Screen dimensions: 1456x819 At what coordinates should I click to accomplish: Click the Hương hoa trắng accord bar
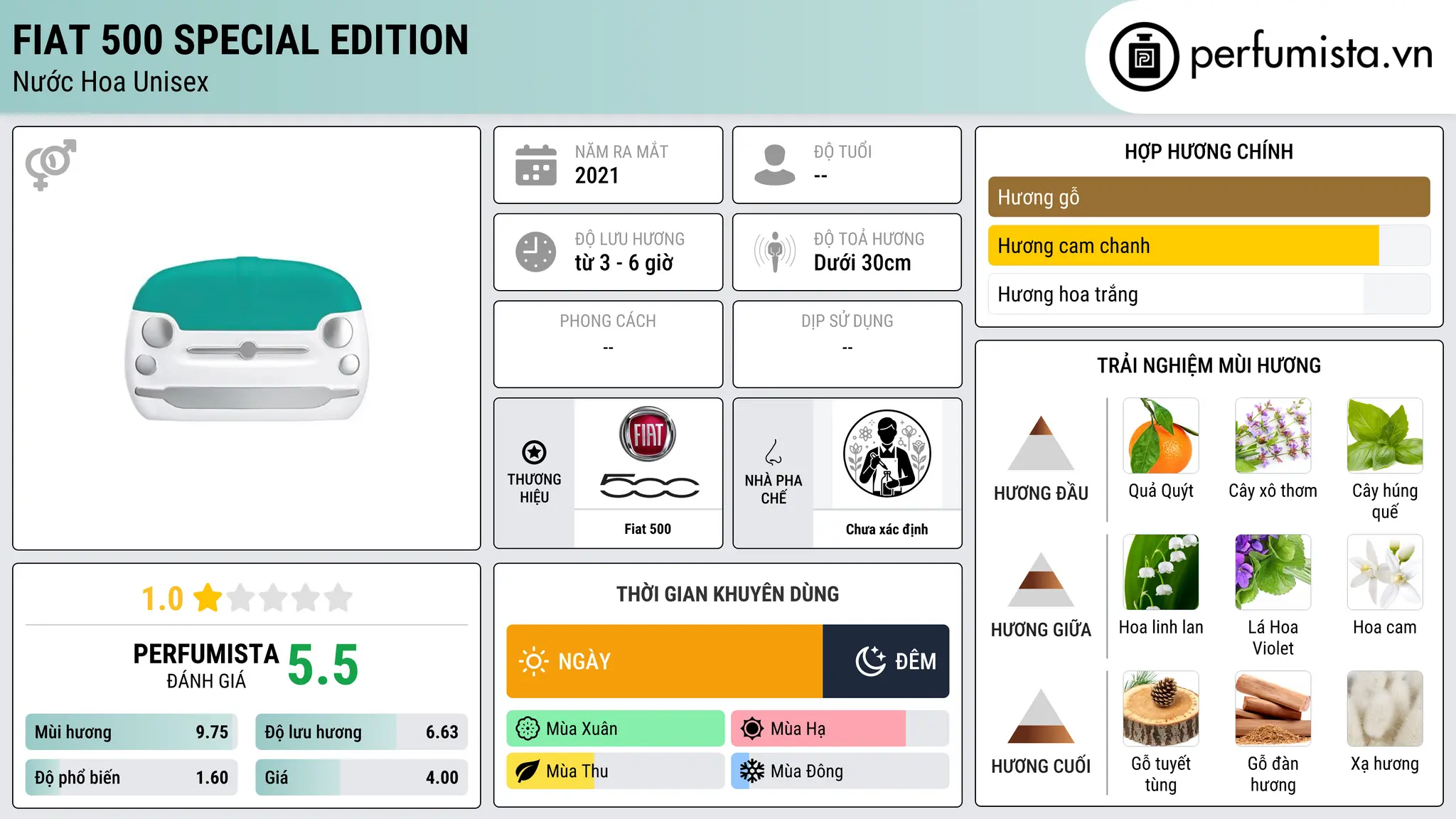(1209, 294)
